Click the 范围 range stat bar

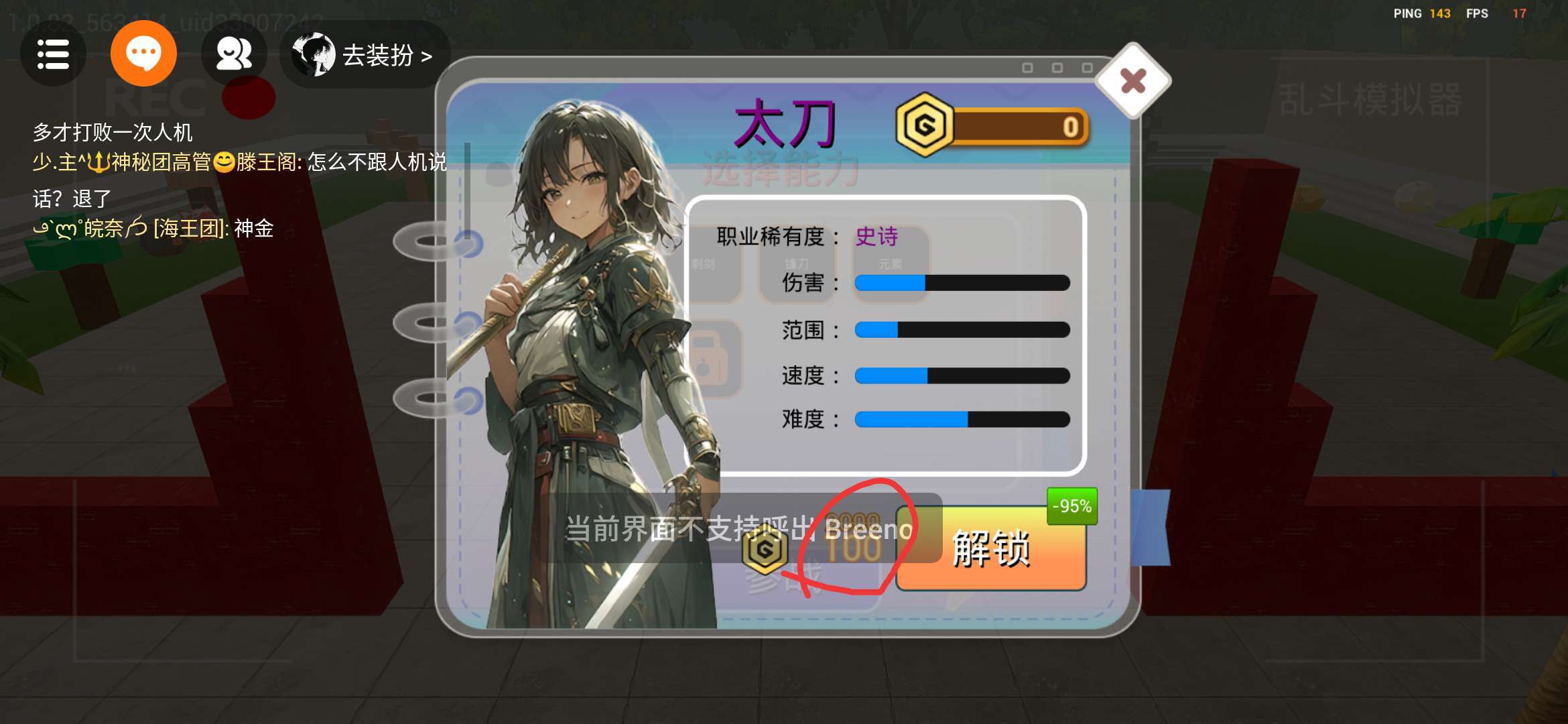pyautogui.click(x=962, y=330)
